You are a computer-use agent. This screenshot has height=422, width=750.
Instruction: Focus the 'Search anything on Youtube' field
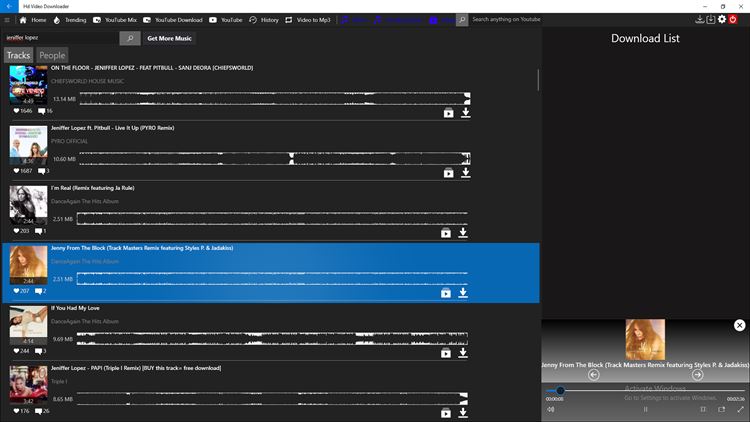[506, 20]
